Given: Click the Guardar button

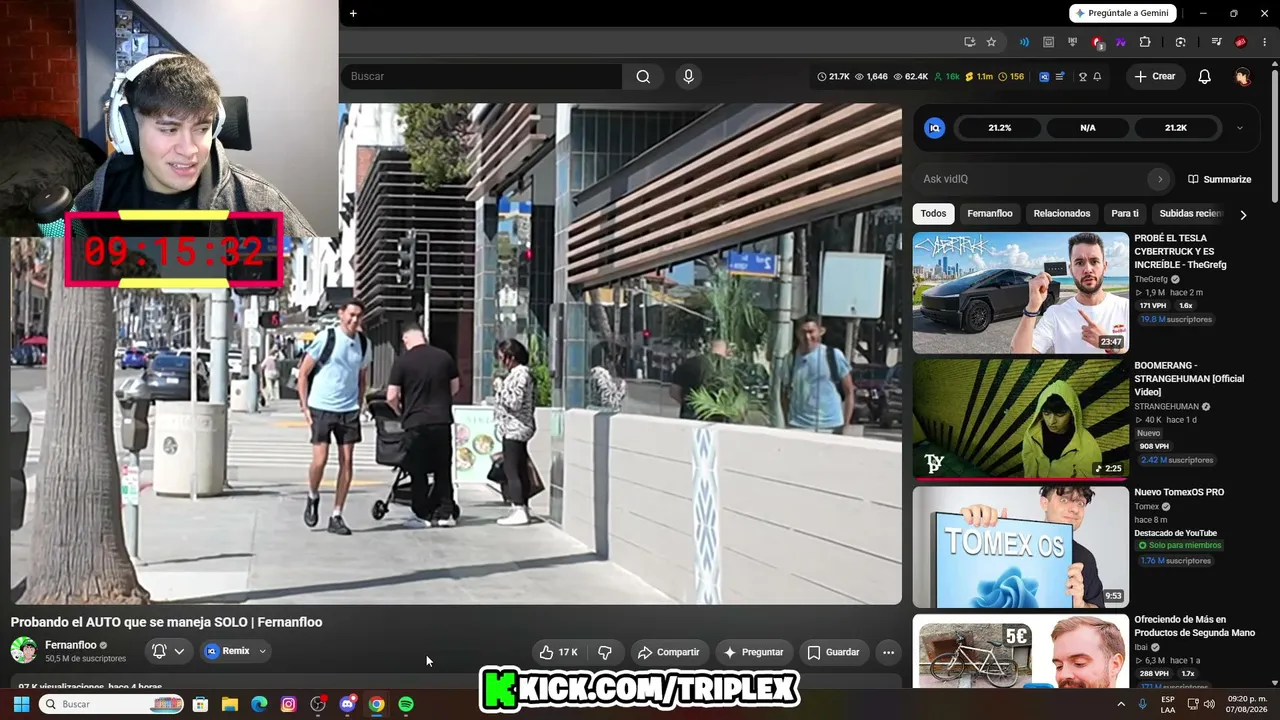Looking at the screenshot, I should click(833, 652).
